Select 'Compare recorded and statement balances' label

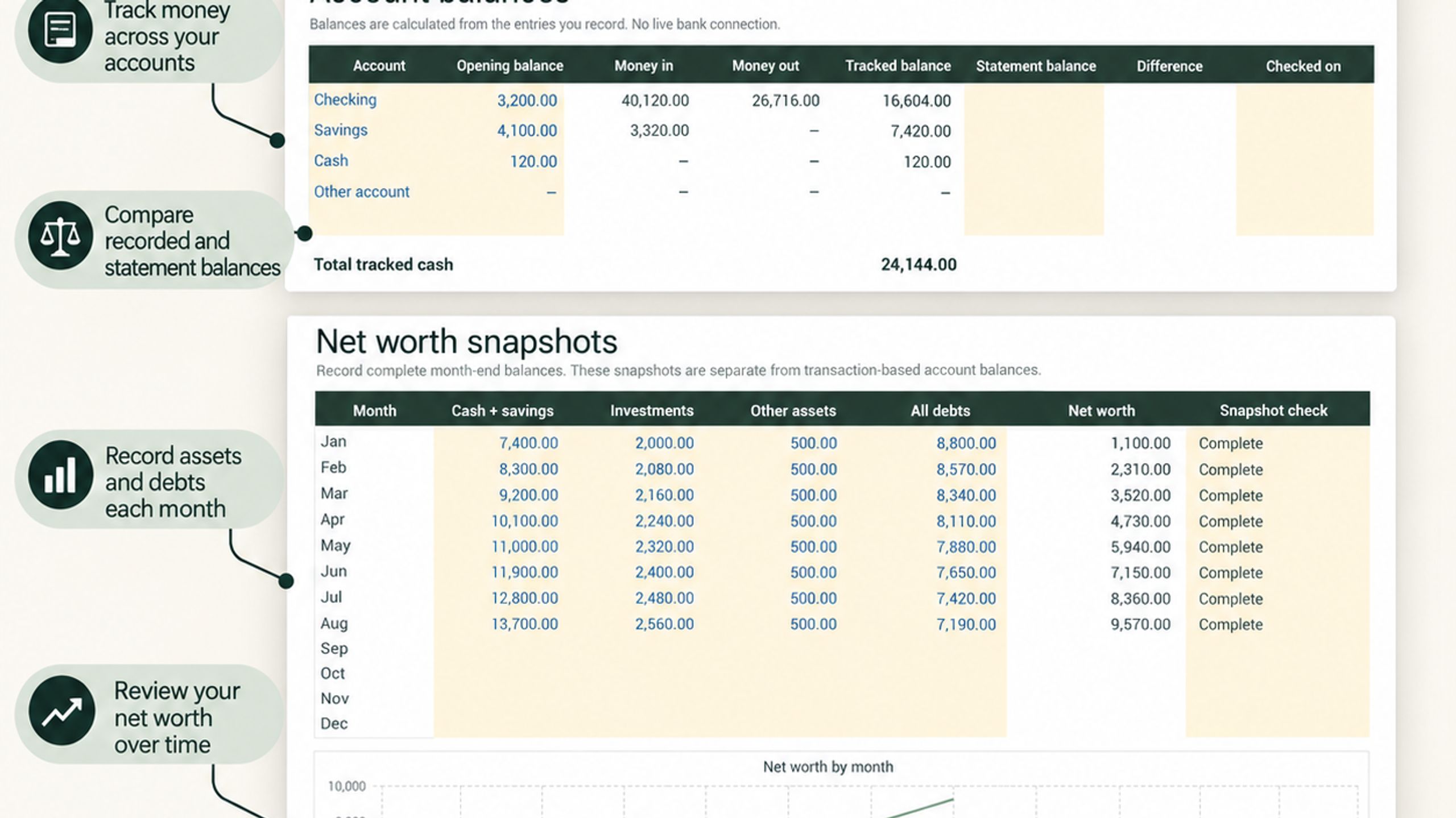point(192,241)
